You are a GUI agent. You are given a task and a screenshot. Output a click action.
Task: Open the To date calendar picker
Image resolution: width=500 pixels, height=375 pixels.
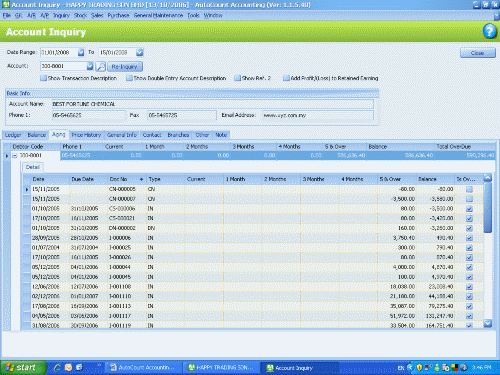click(140, 52)
